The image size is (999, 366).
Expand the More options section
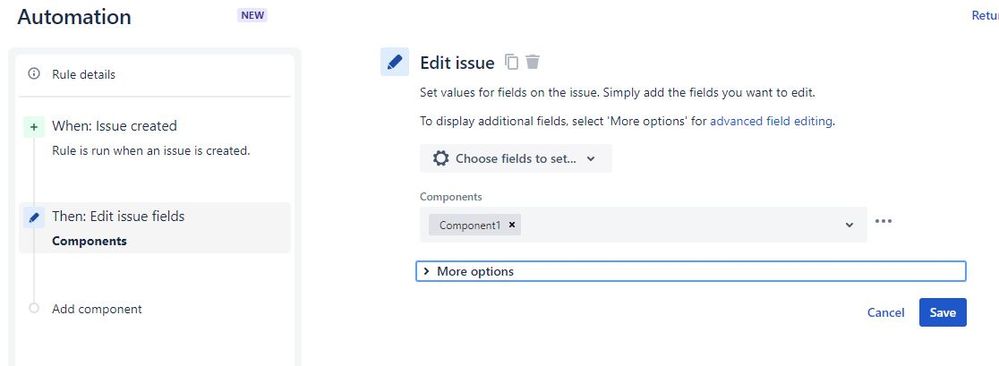point(691,271)
